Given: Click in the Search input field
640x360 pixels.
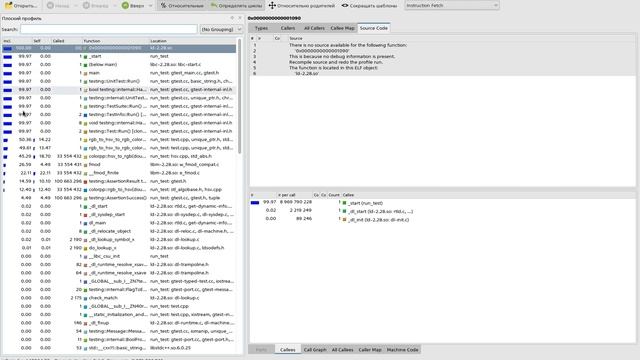Looking at the screenshot, I should tap(109, 29).
